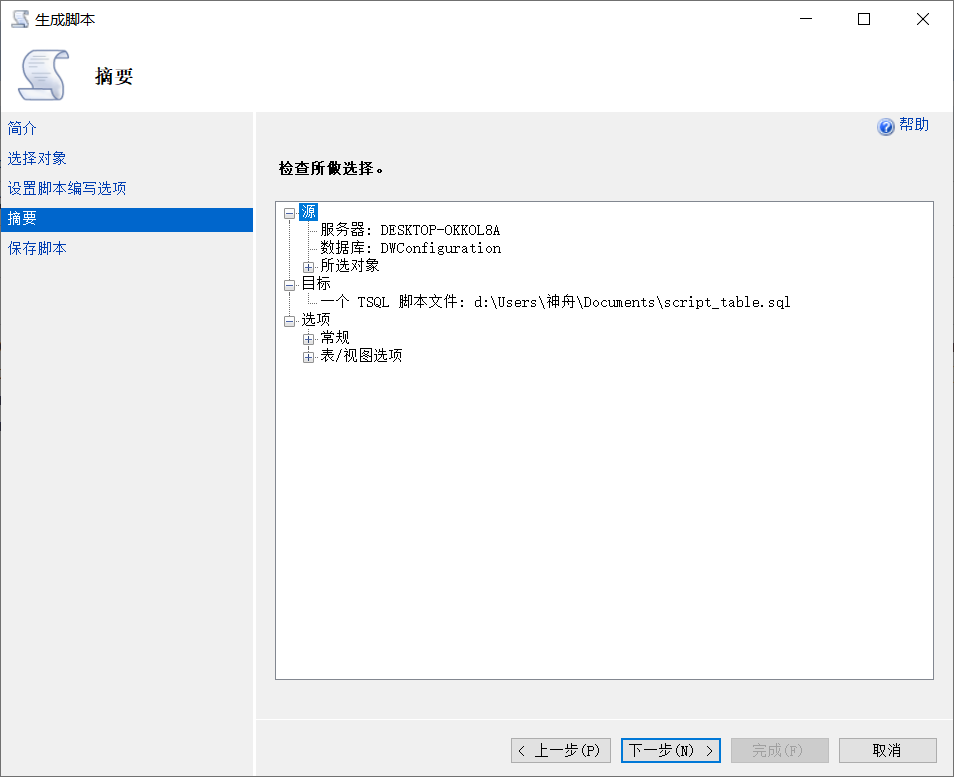The image size is (954, 777).
Task: Select the 源 tree item label
Action: [308, 212]
